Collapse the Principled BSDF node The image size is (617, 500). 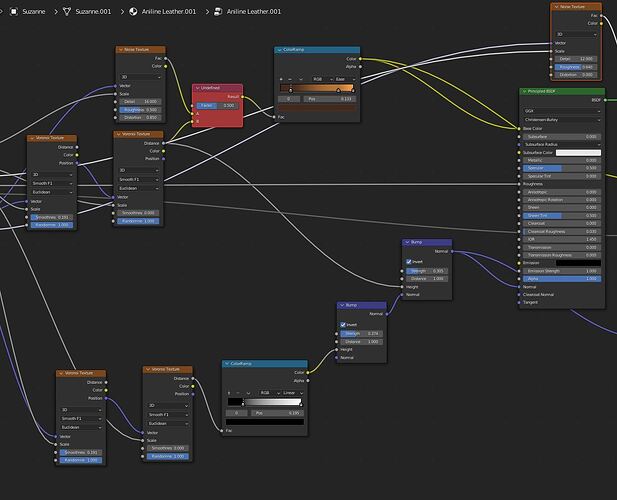524,91
